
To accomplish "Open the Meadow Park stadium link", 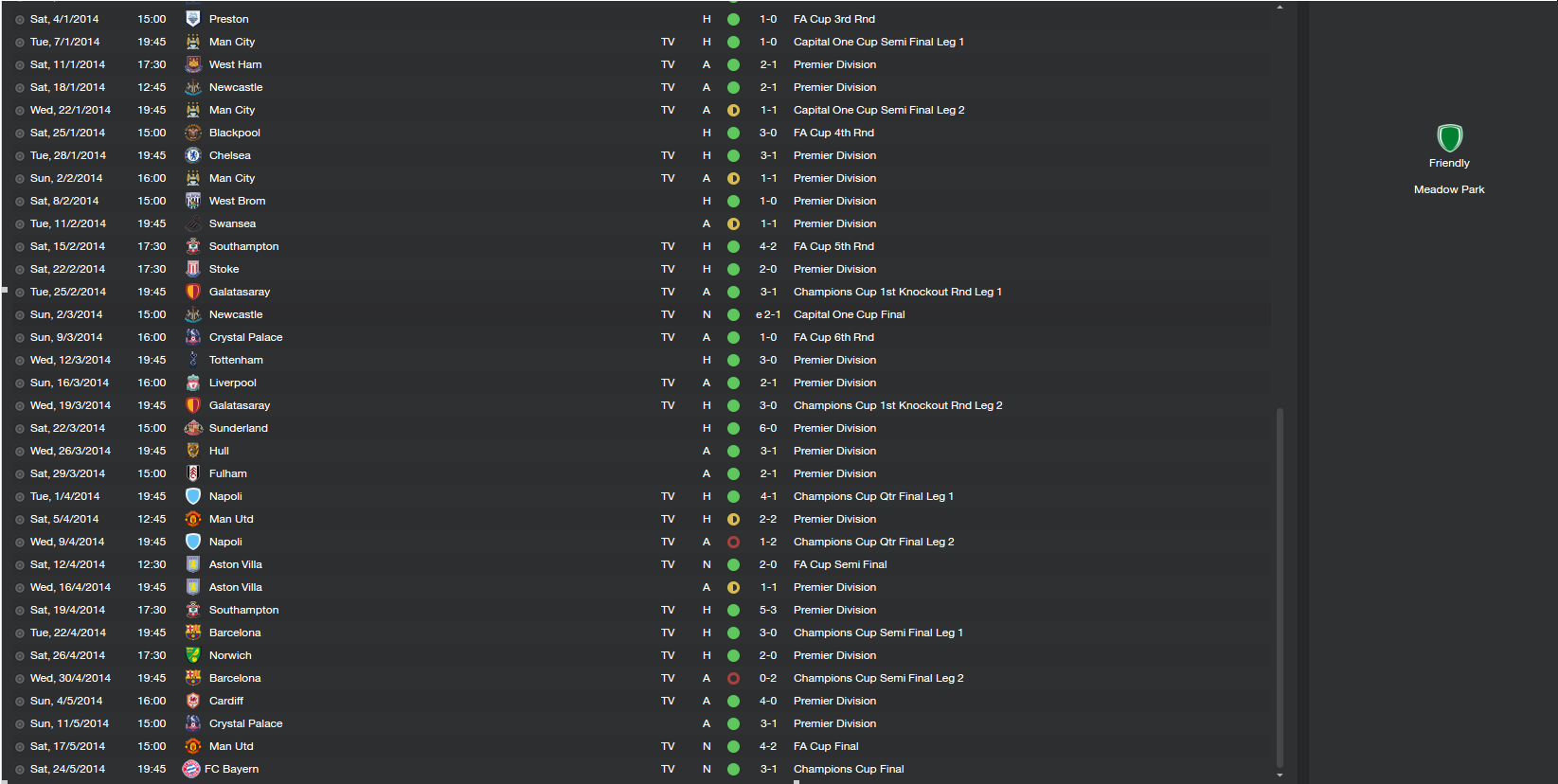I will point(1449,189).
